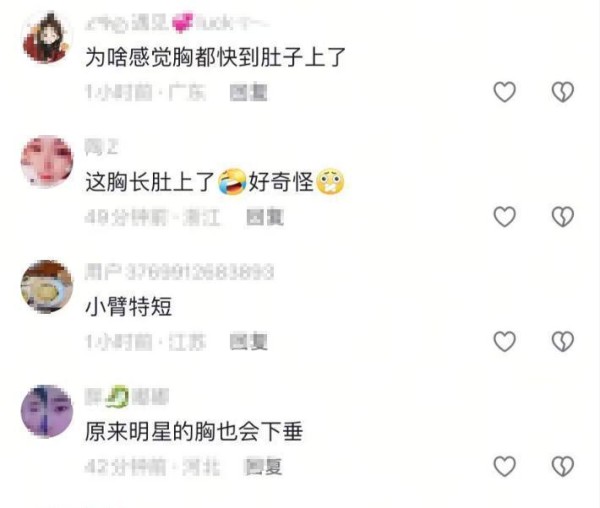Open food-photo avatar of 小臂特短 commenter
The height and width of the screenshot is (508, 600).
[x=47, y=286]
